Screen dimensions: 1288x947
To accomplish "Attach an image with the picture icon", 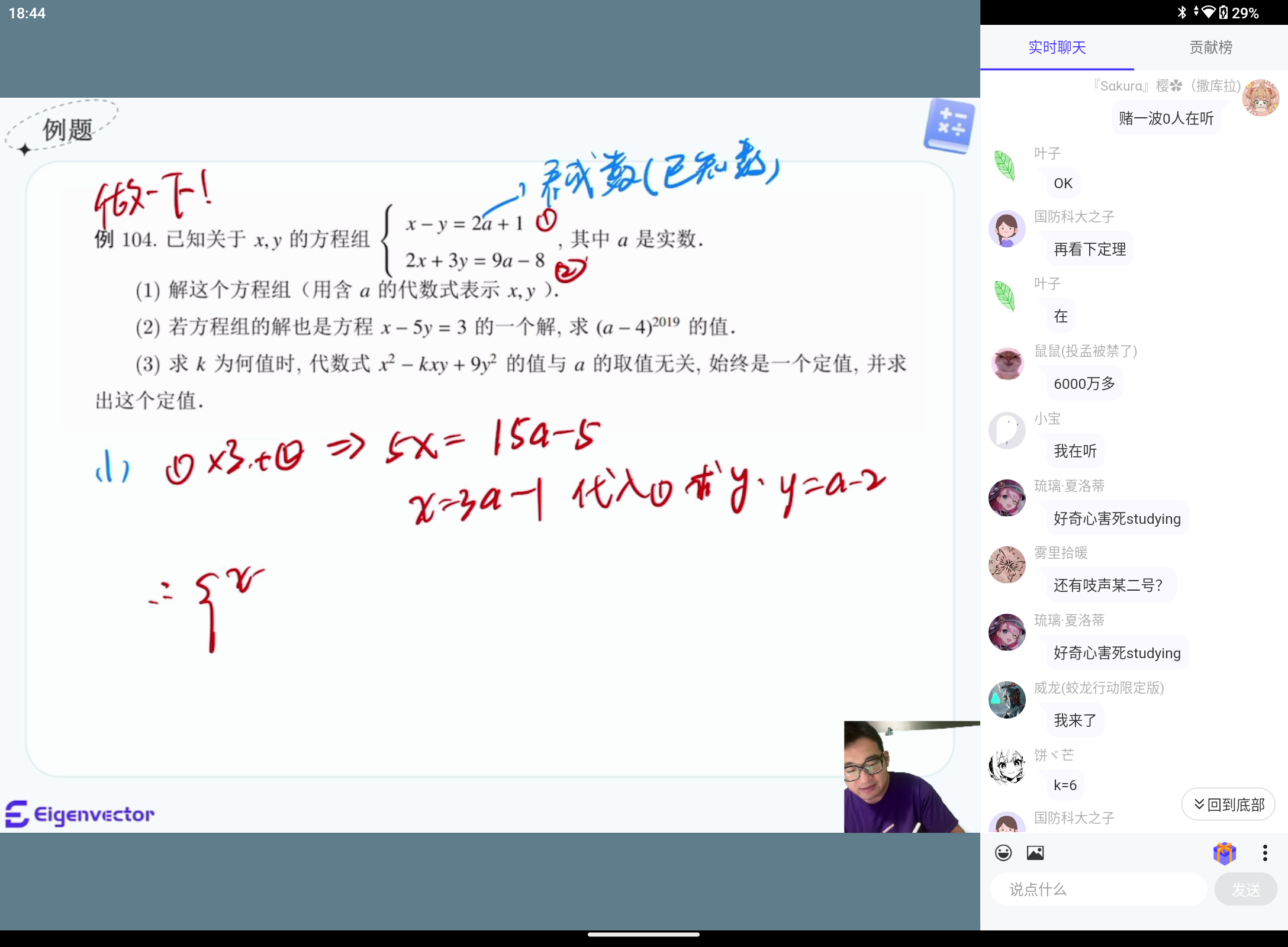I will [1035, 852].
